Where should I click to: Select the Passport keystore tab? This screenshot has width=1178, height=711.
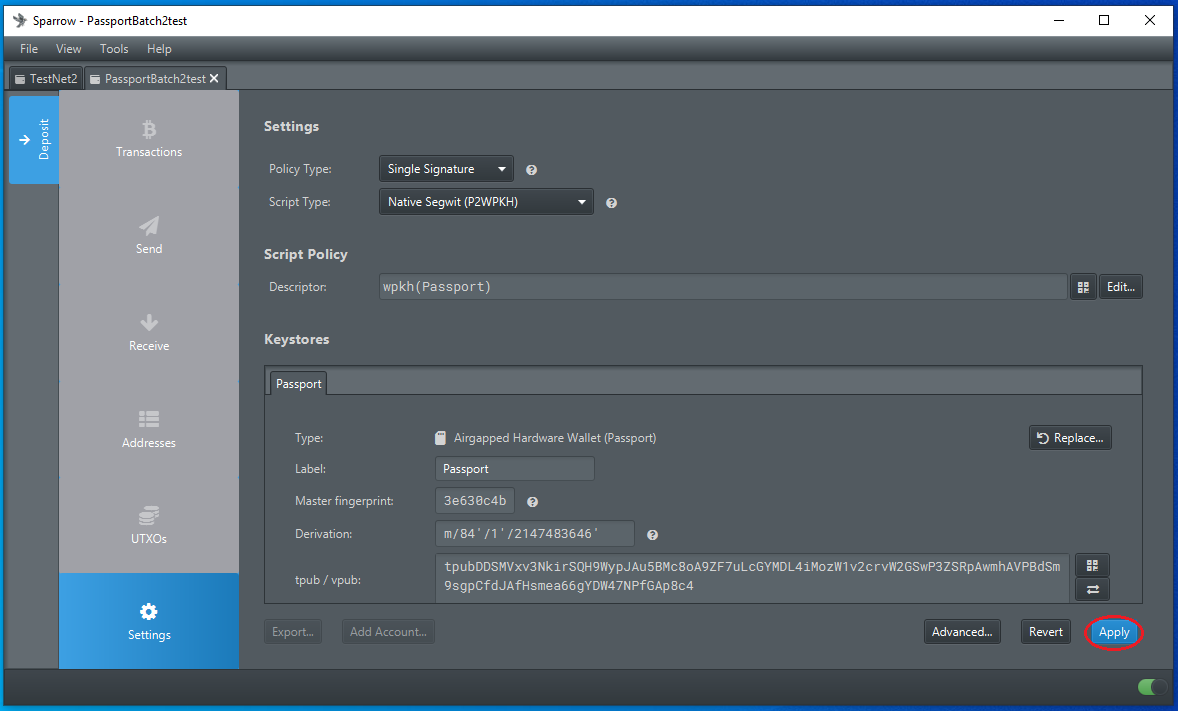tap(298, 384)
